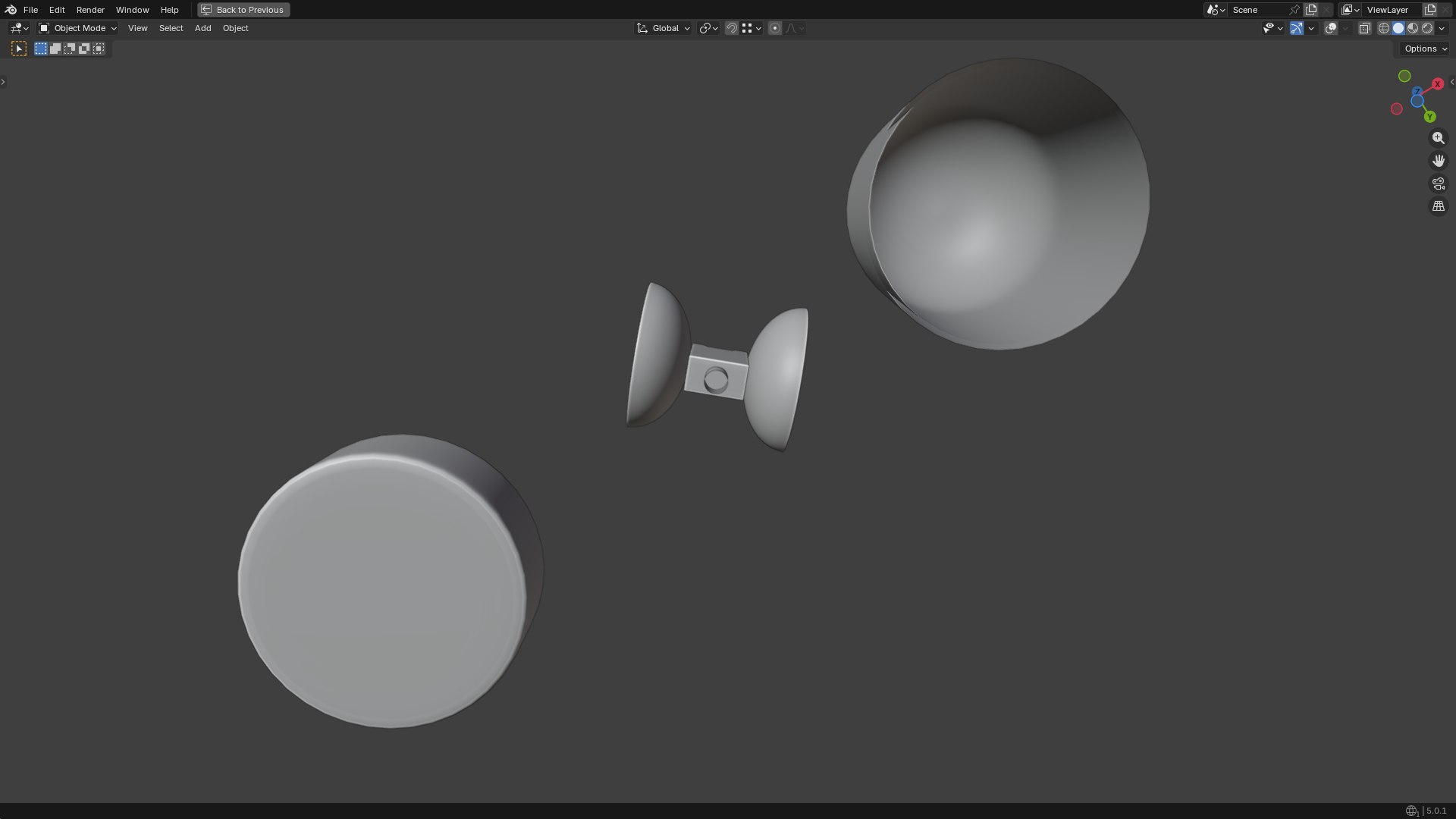Toggle viewport gizmos display

coord(1297,28)
